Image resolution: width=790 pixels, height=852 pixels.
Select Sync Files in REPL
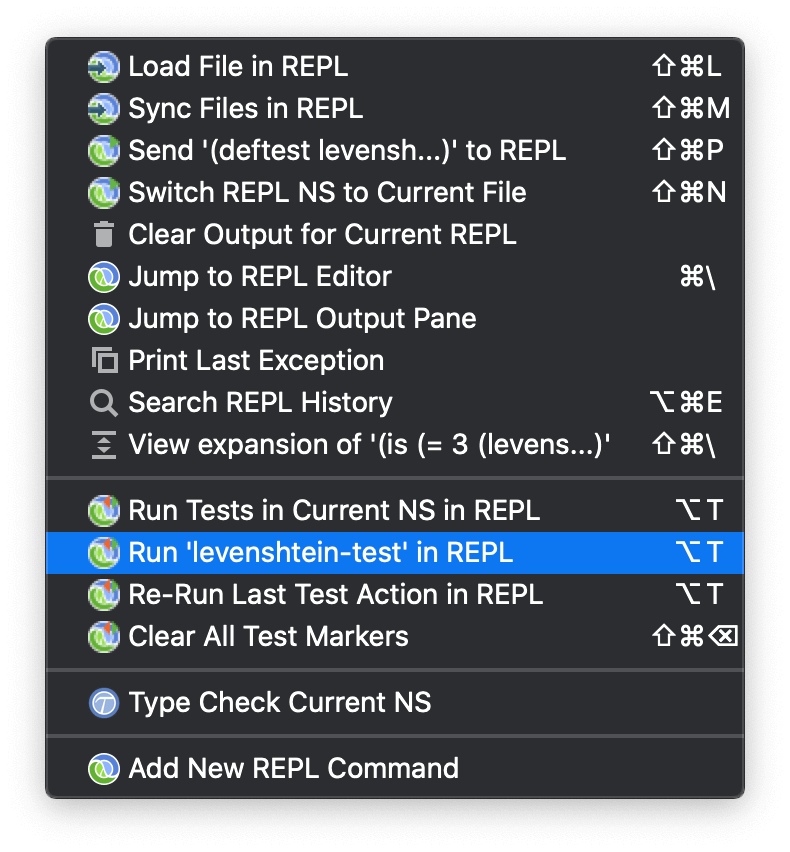point(395,109)
